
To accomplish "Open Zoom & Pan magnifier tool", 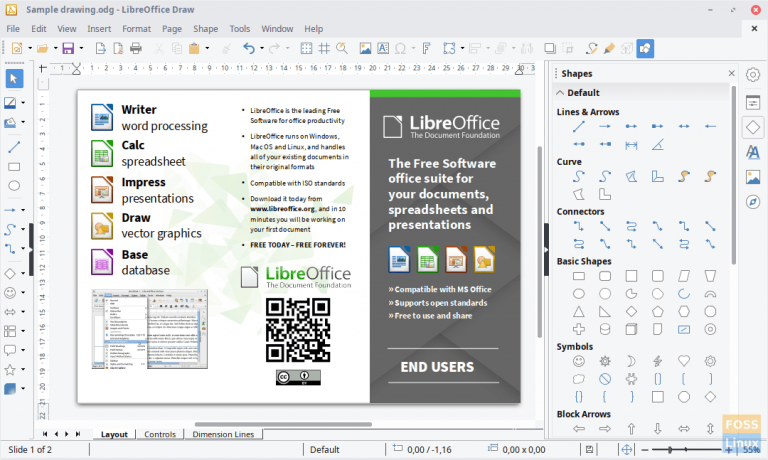I will pyautogui.click(x=342, y=48).
